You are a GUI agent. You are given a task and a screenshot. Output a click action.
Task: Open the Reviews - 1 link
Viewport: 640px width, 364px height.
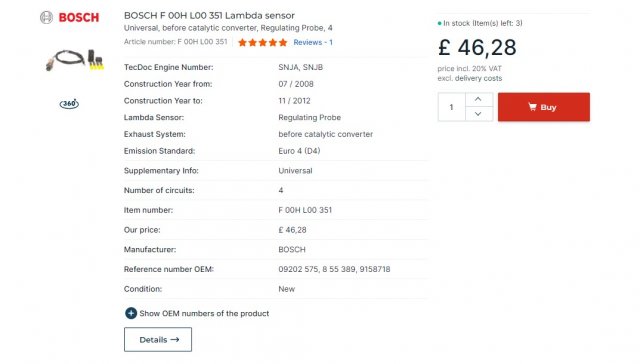313,42
